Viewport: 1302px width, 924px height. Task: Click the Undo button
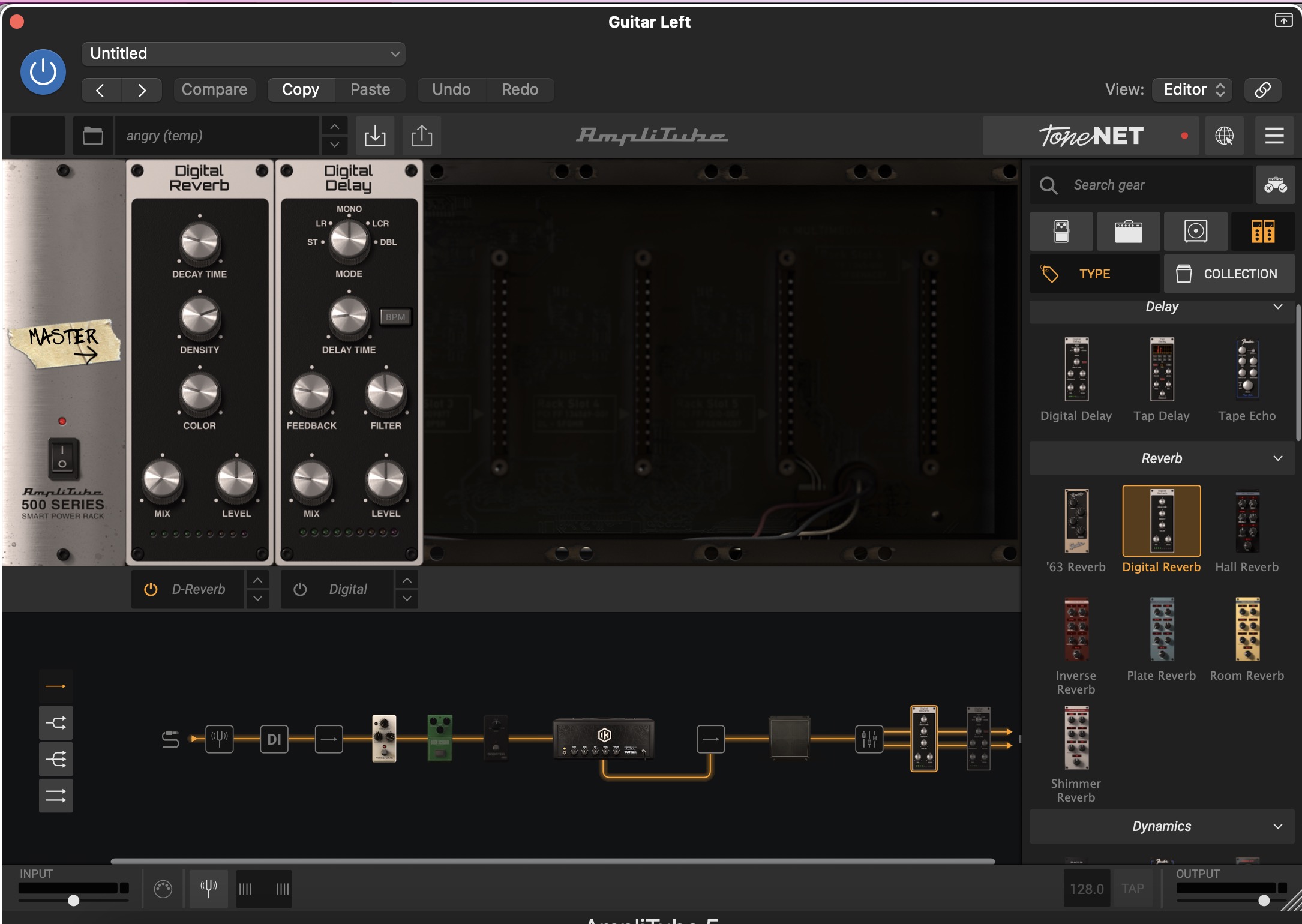click(451, 89)
